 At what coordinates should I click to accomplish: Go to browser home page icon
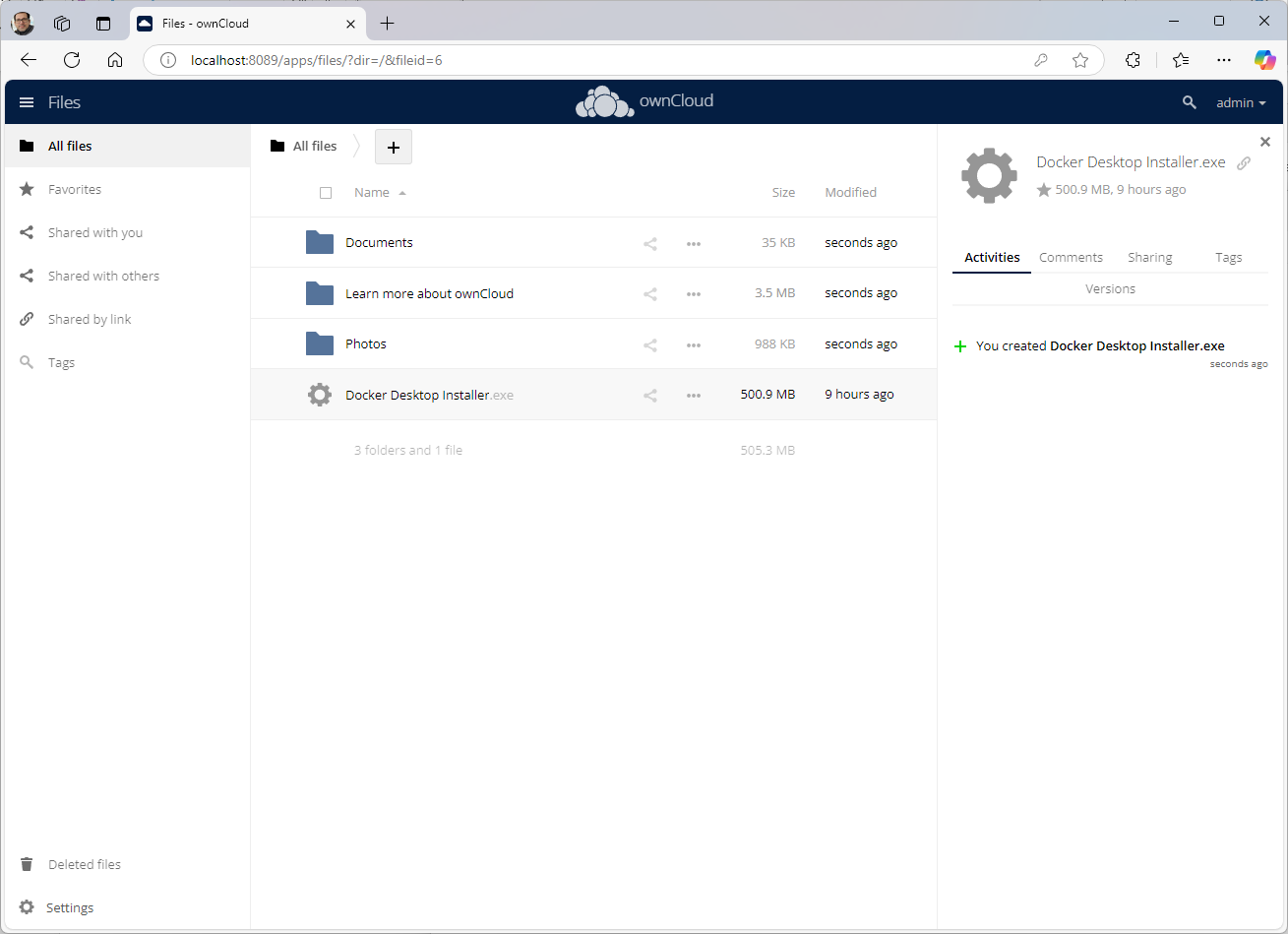[x=115, y=60]
